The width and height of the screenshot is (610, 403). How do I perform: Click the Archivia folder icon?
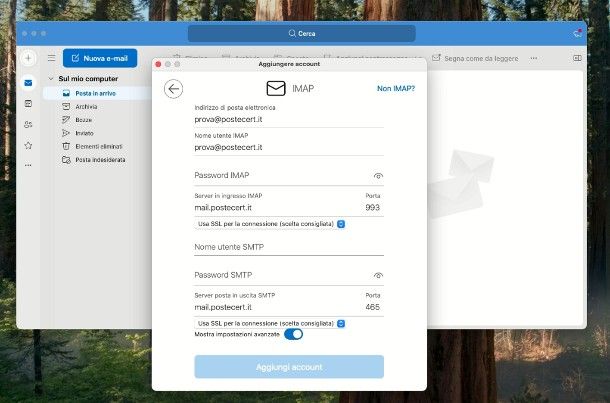pyautogui.click(x=66, y=107)
